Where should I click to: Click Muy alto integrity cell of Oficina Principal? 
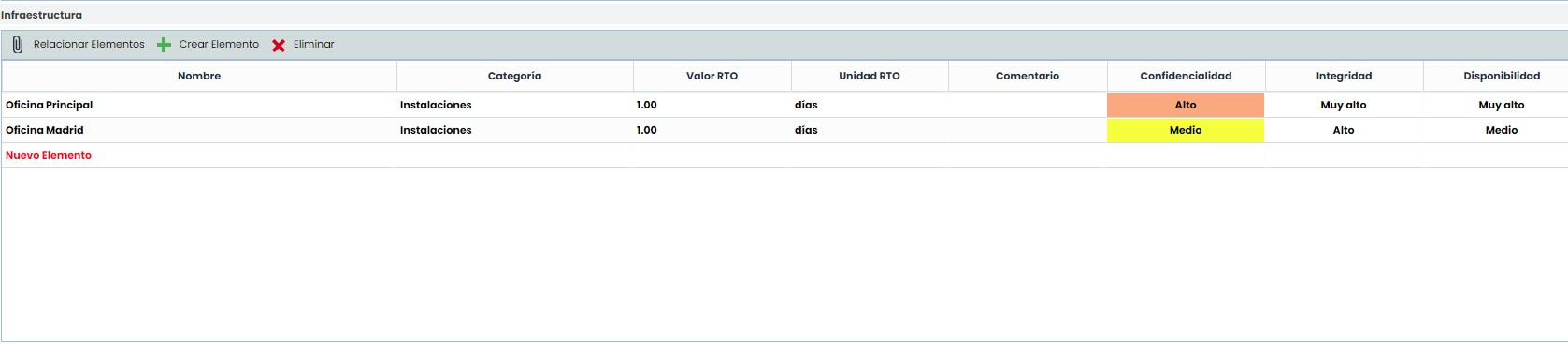click(x=1344, y=105)
